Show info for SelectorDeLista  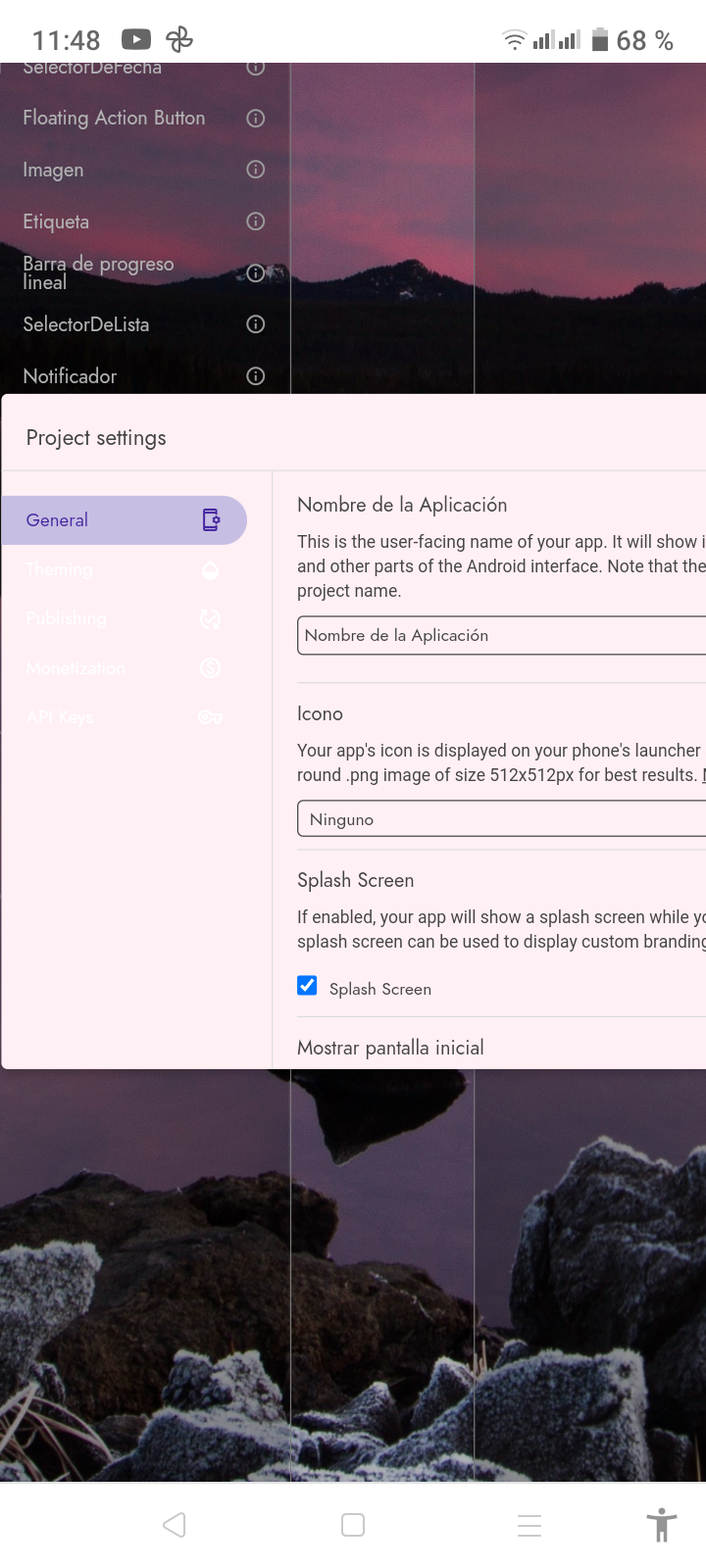pyautogui.click(x=256, y=324)
